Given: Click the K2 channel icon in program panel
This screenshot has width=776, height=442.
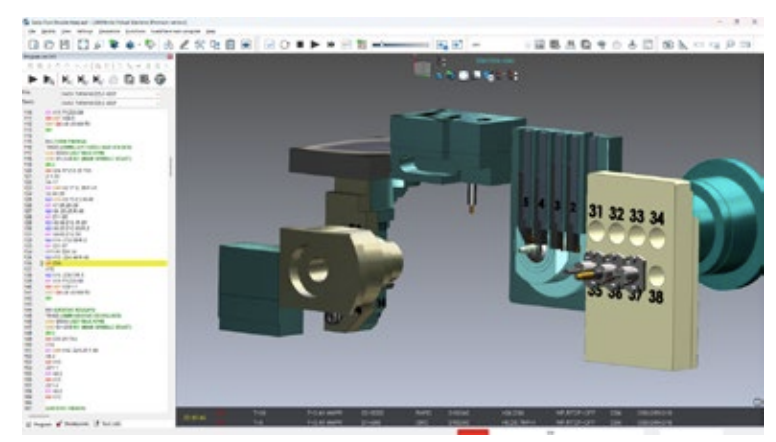Looking at the screenshot, I should pyautogui.click(x=82, y=79).
